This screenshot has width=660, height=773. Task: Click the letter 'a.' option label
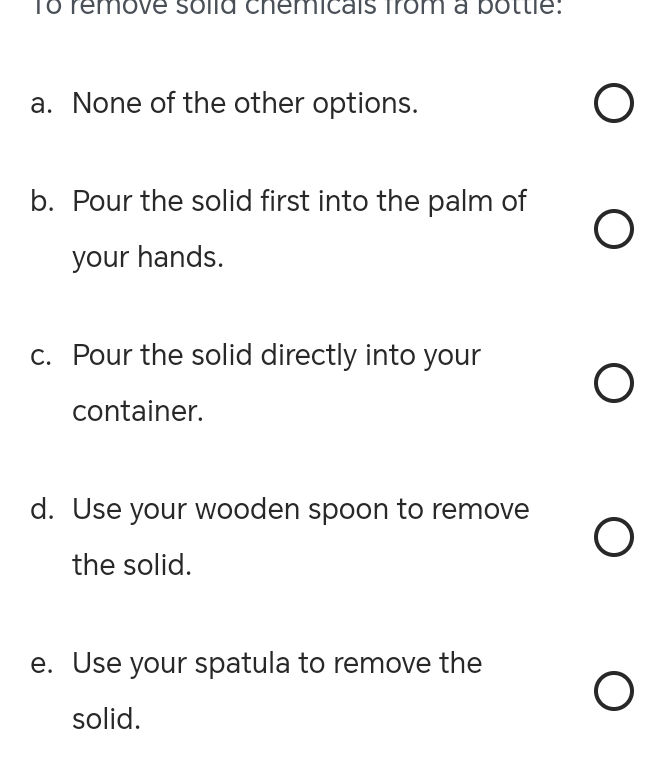[x=42, y=103]
